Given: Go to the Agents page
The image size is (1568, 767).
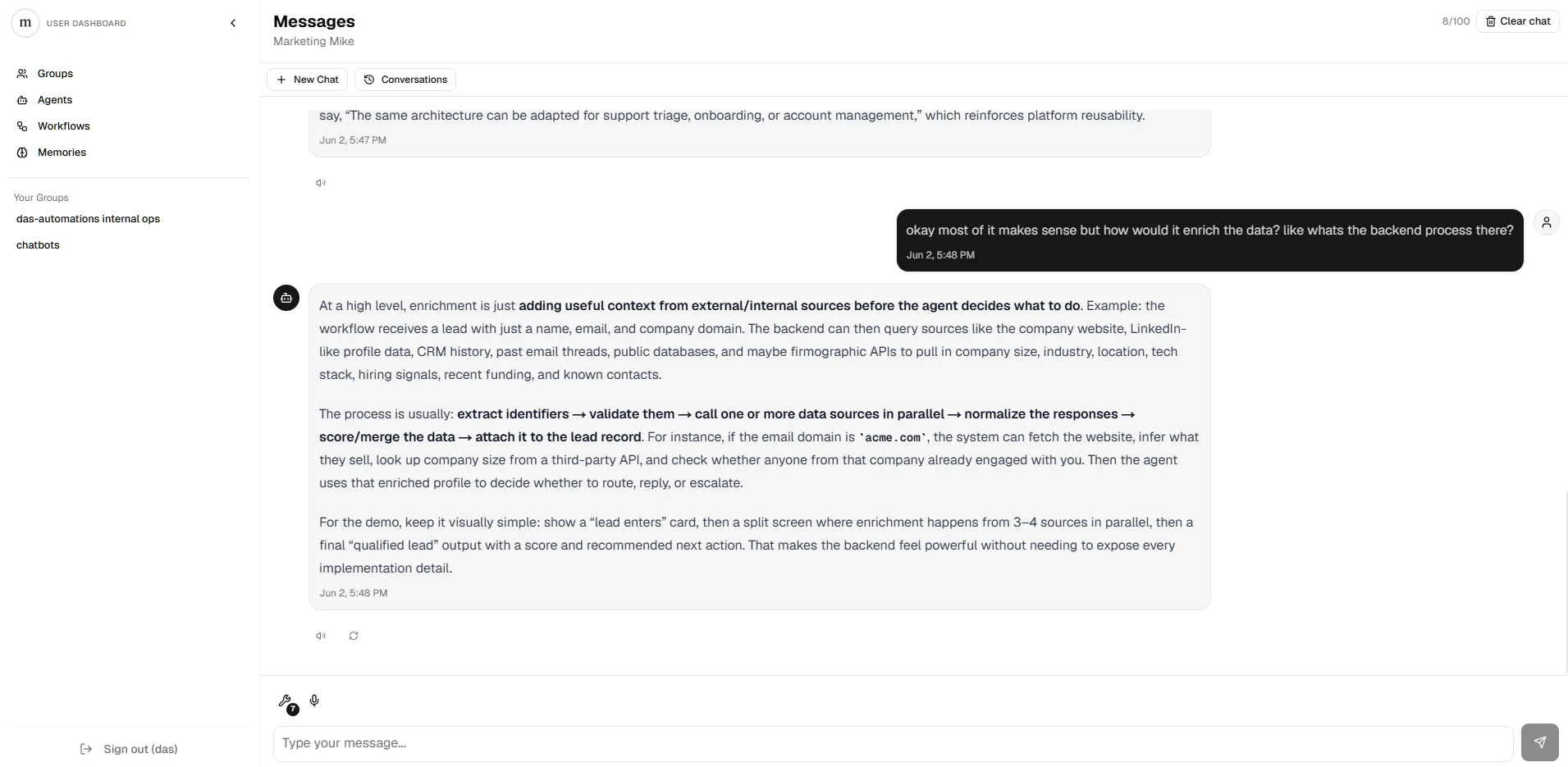Looking at the screenshot, I should pos(55,100).
